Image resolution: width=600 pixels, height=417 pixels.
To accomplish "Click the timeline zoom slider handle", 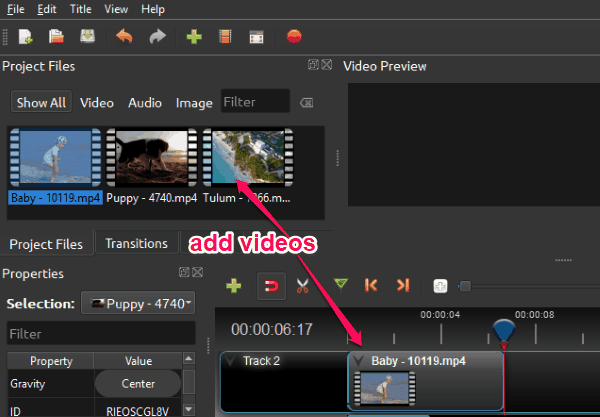I will pos(465,286).
